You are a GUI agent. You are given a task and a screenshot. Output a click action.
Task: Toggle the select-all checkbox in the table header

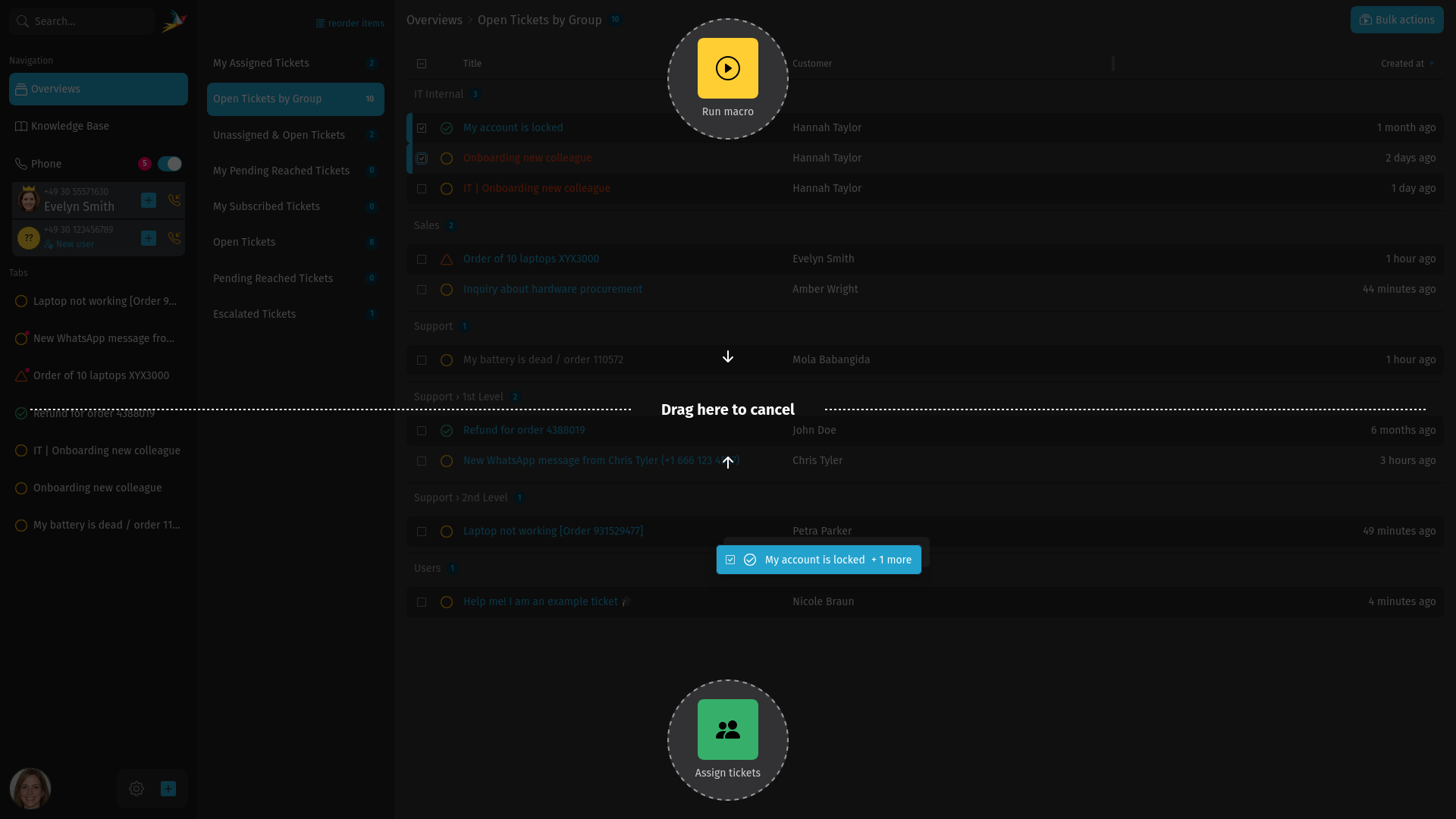pyautogui.click(x=422, y=64)
